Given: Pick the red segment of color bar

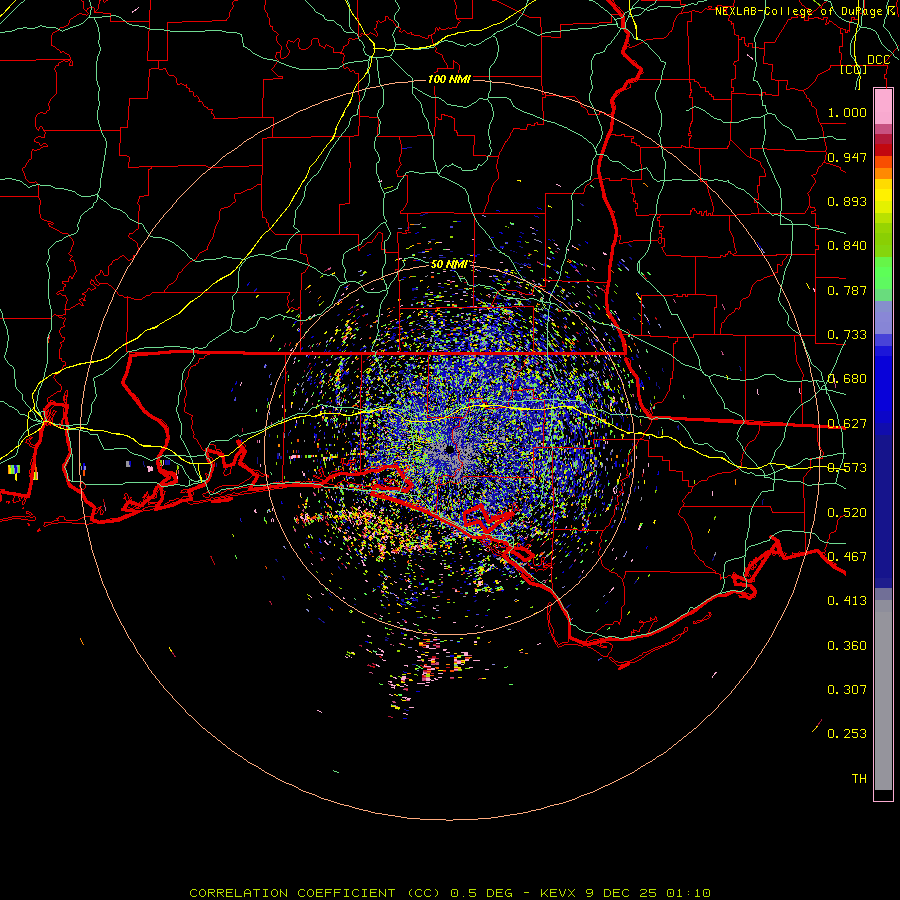Looking at the screenshot, I should (x=883, y=150).
